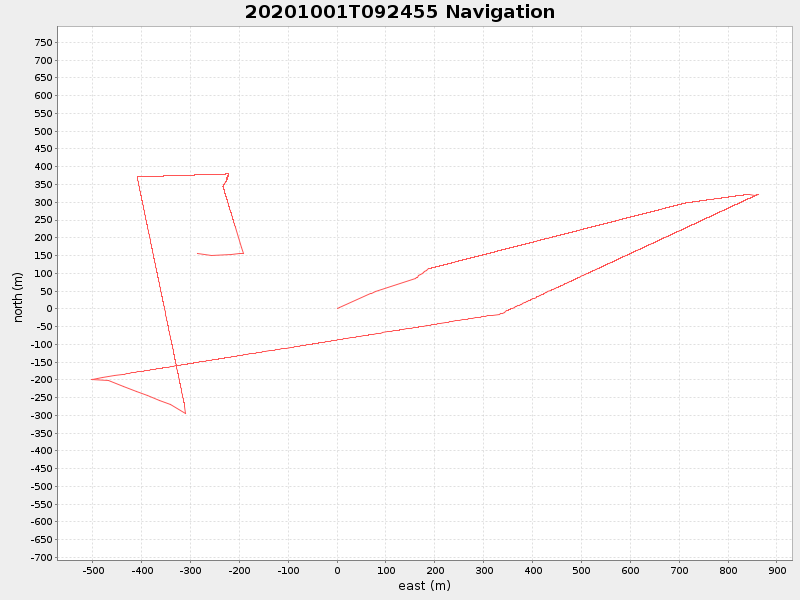Click the 200 north axis tick label
This screenshot has height=600, width=800.
point(43,237)
